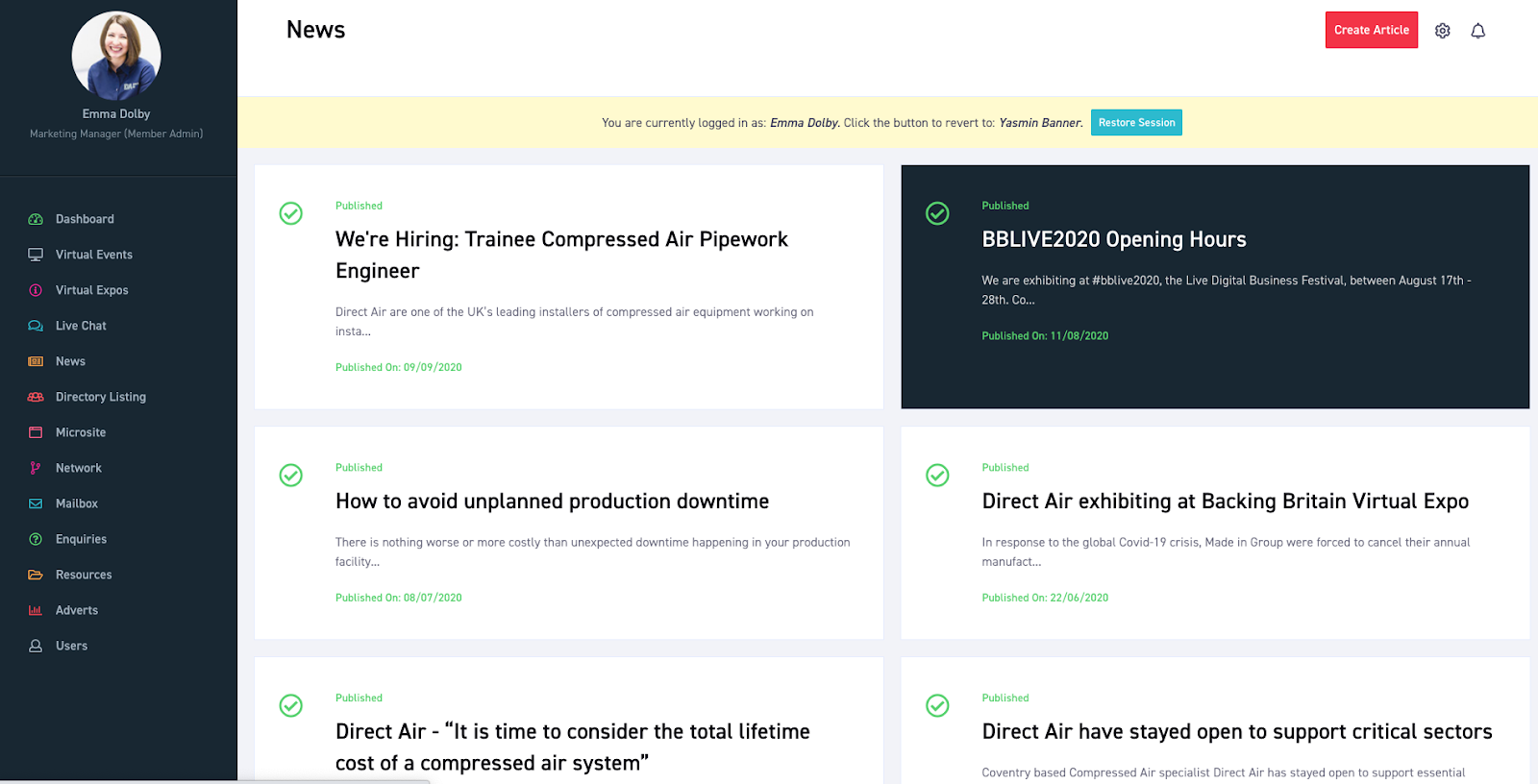Click the Create Article button
The width and height of the screenshot is (1538, 784).
click(x=1372, y=30)
